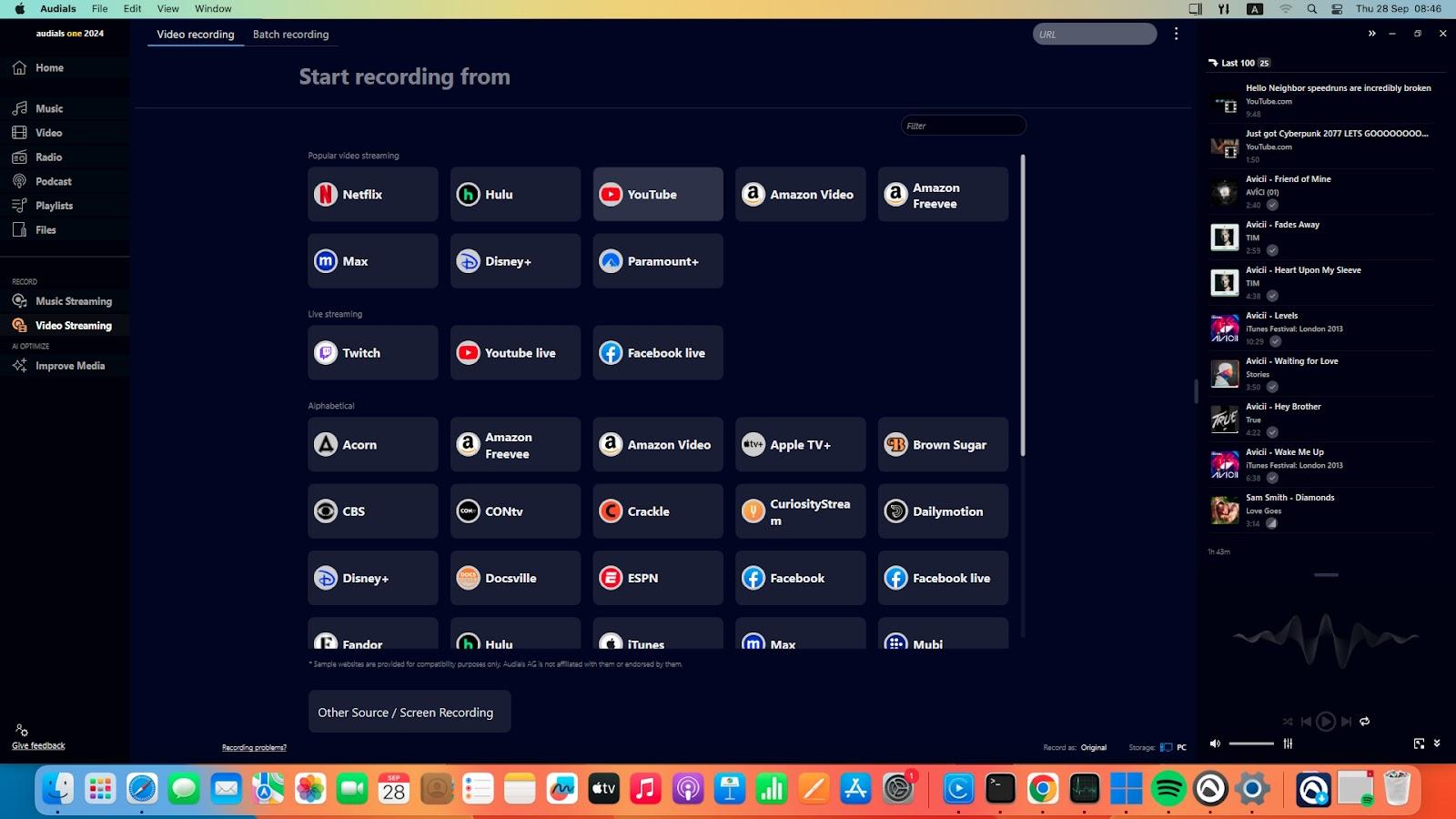Select Brown Sugar tile

tap(943, 445)
